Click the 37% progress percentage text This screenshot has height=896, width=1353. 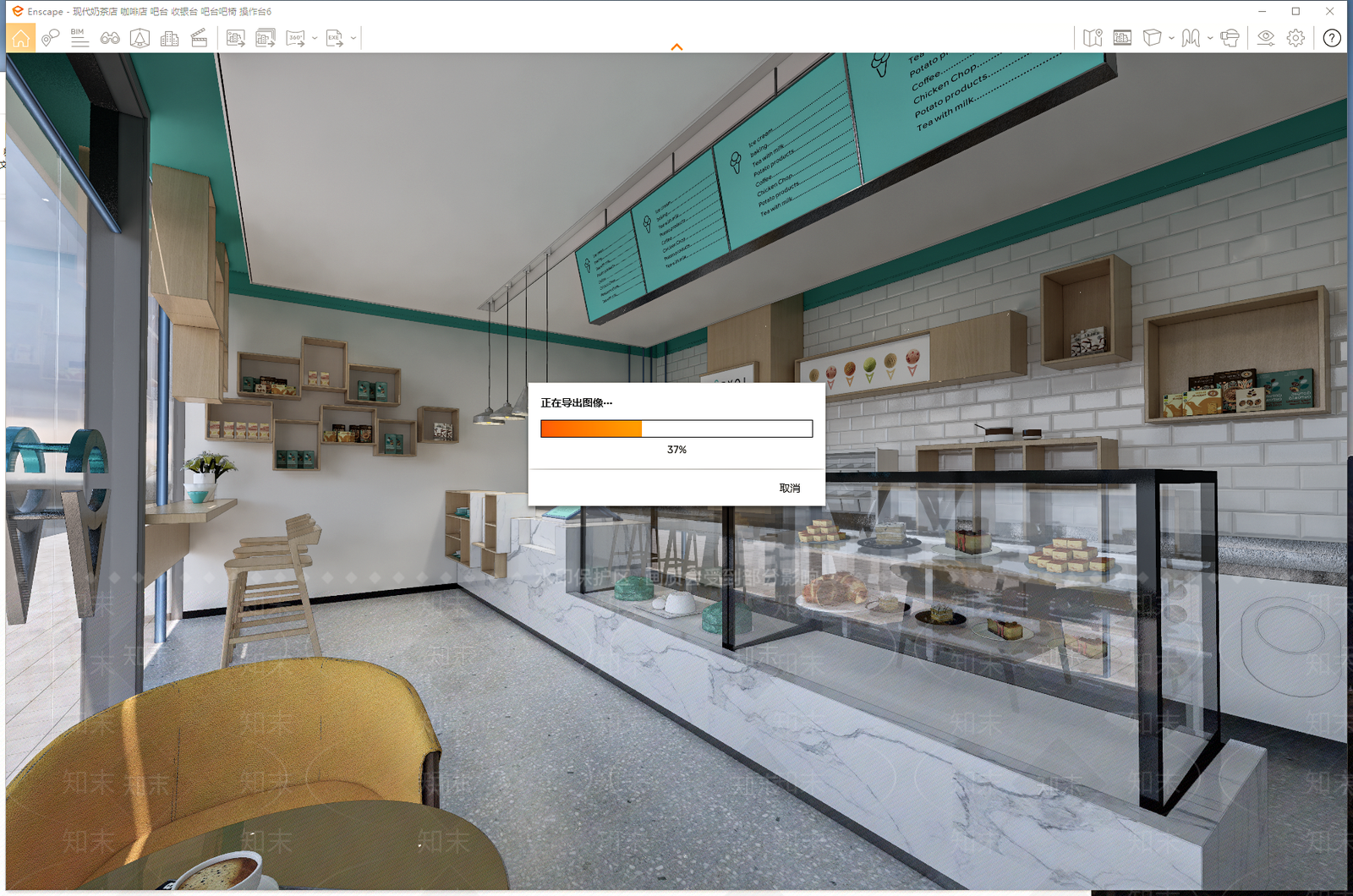(x=676, y=450)
